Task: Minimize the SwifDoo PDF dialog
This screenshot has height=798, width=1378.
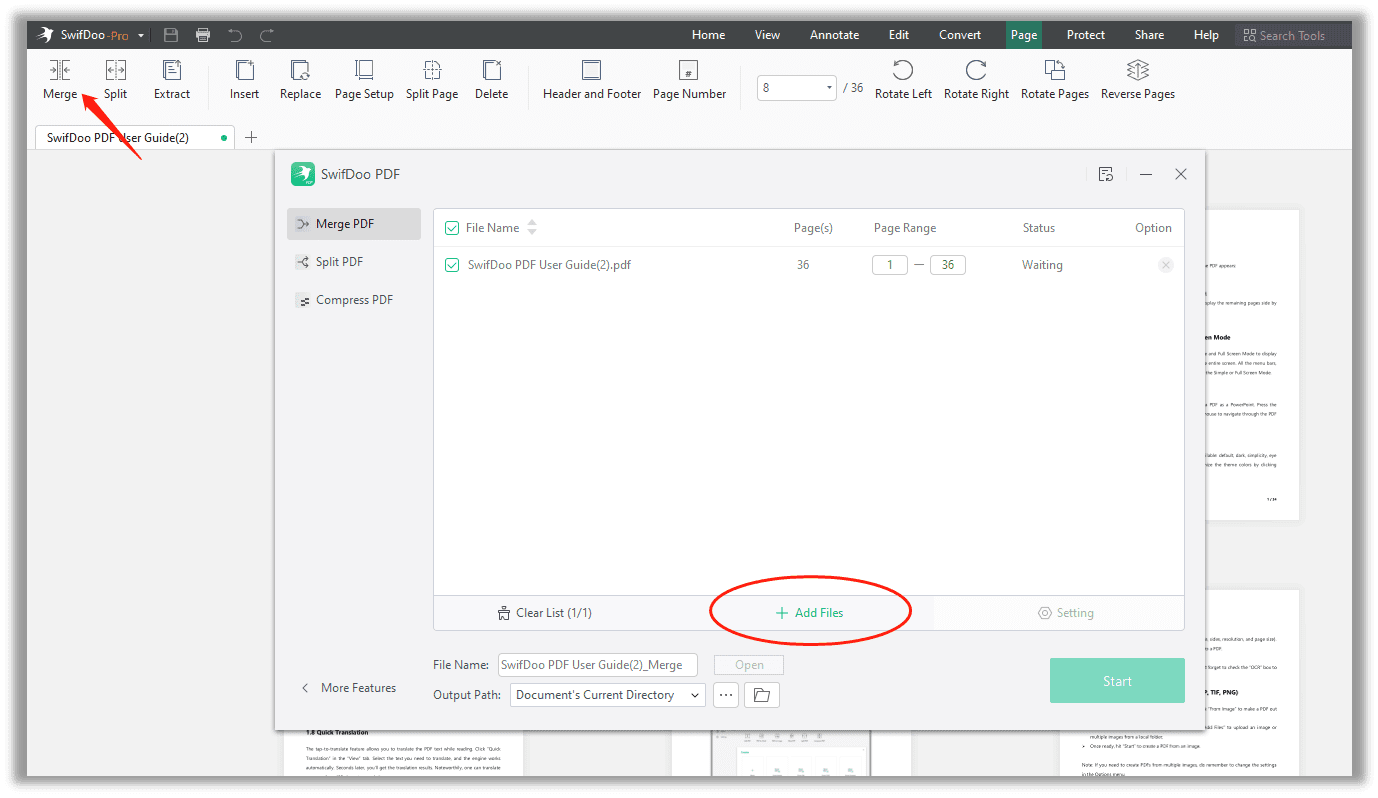Action: 1146,174
